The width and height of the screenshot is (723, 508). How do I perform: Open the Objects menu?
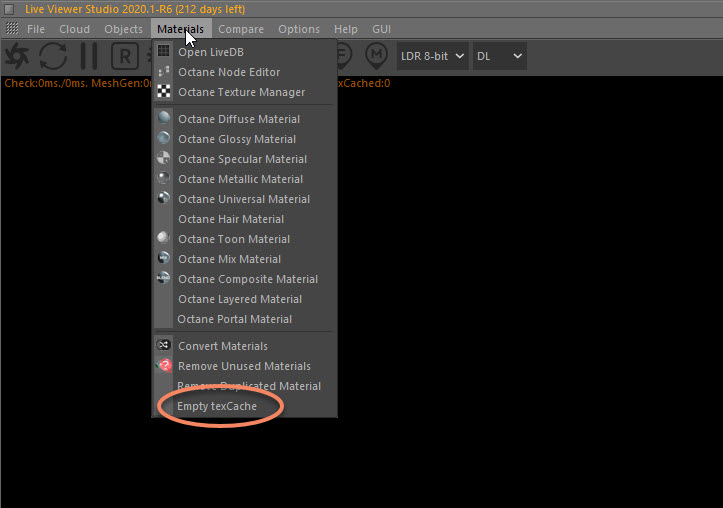pos(123,29)
